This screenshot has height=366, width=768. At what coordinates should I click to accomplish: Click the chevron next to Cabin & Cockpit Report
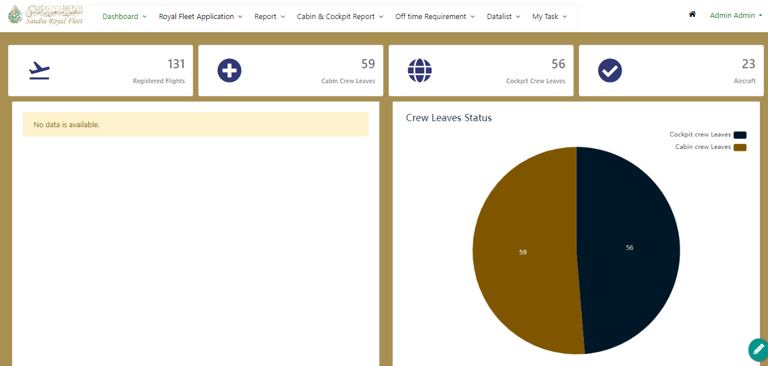(381, 17)
